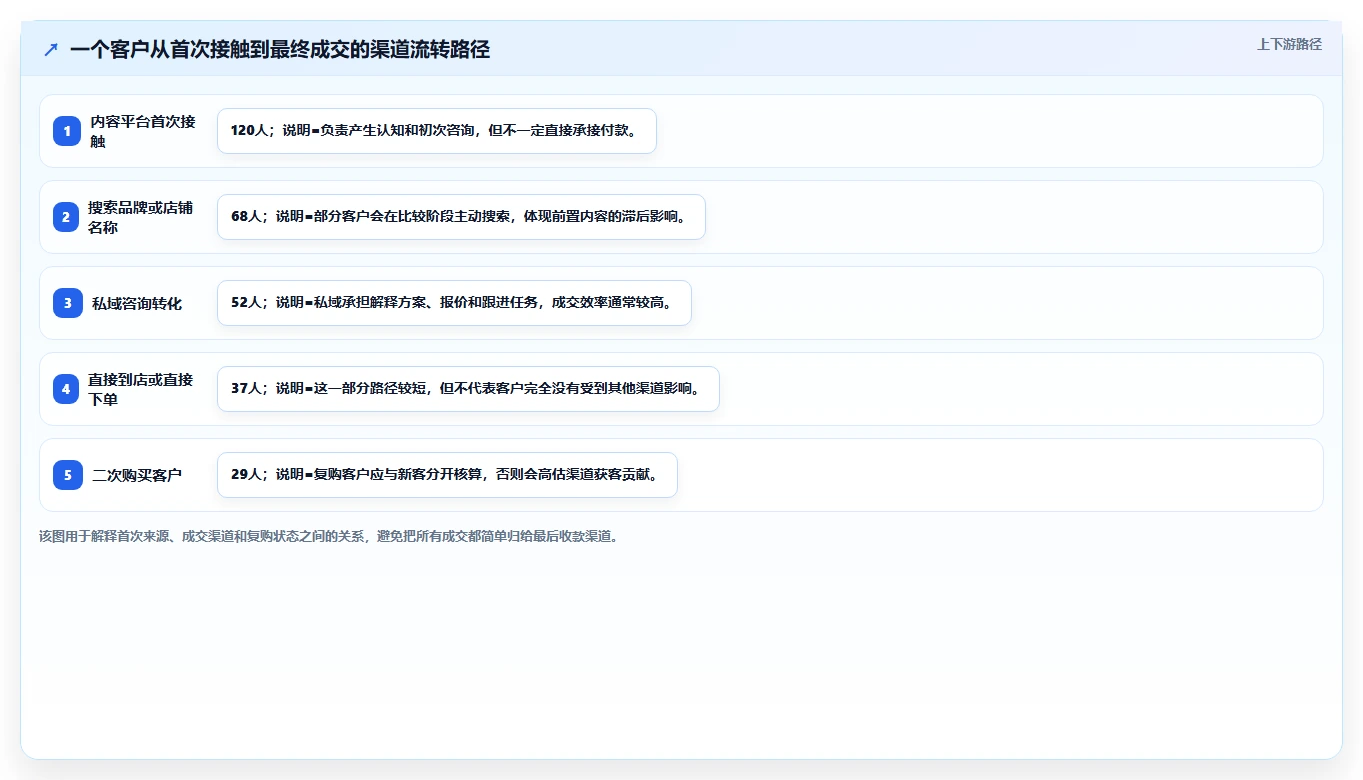Image resolution: width=1363 pixels, height=780 pixels.
Task: Select the 私域咨询转化 step label
Action: pos(137,303)
